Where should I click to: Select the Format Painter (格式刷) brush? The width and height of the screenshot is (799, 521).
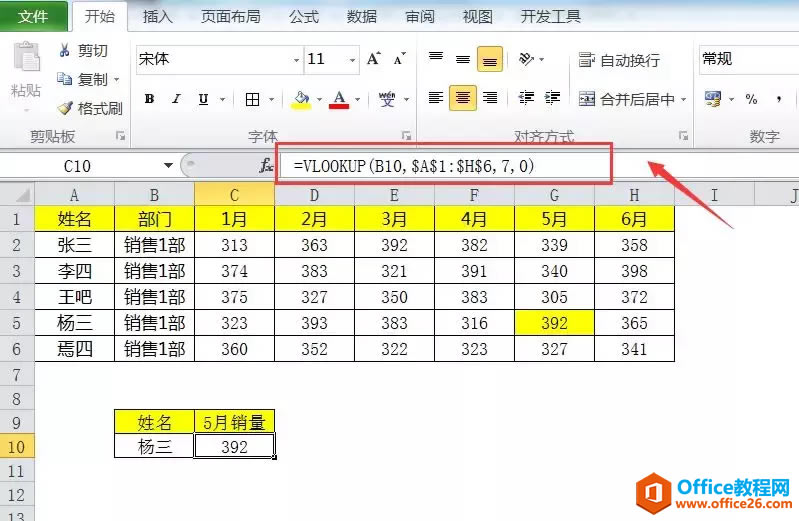click(65, 108)
